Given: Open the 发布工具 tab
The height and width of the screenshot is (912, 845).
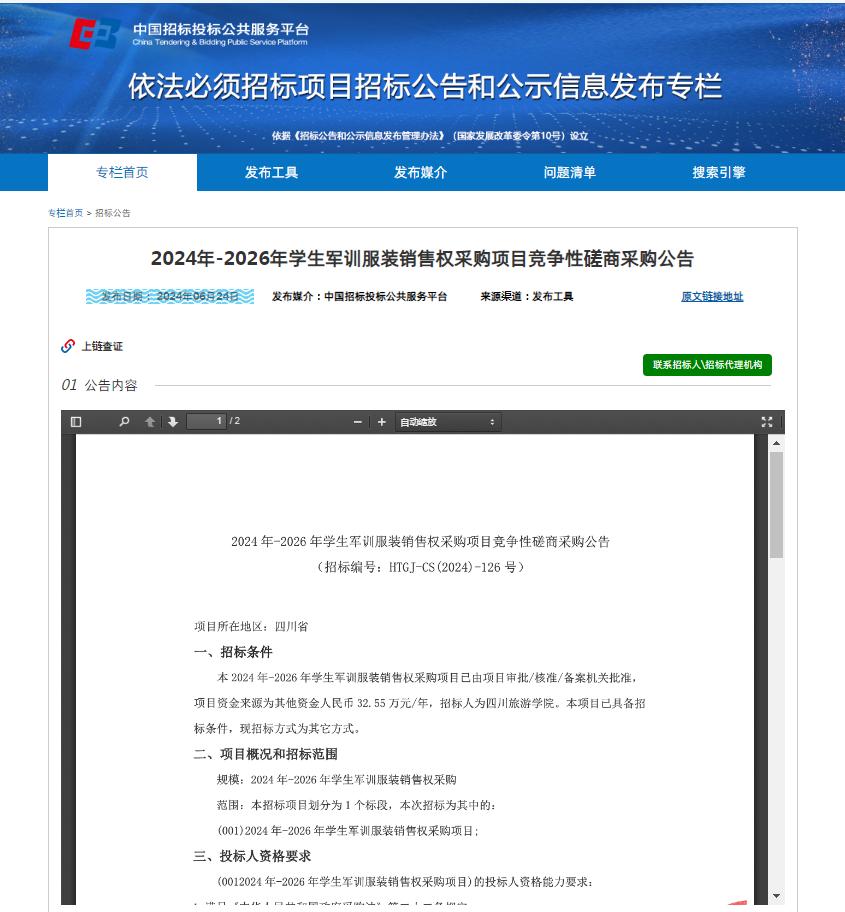Looking at the screenshot, I should (x=271, y=172).
